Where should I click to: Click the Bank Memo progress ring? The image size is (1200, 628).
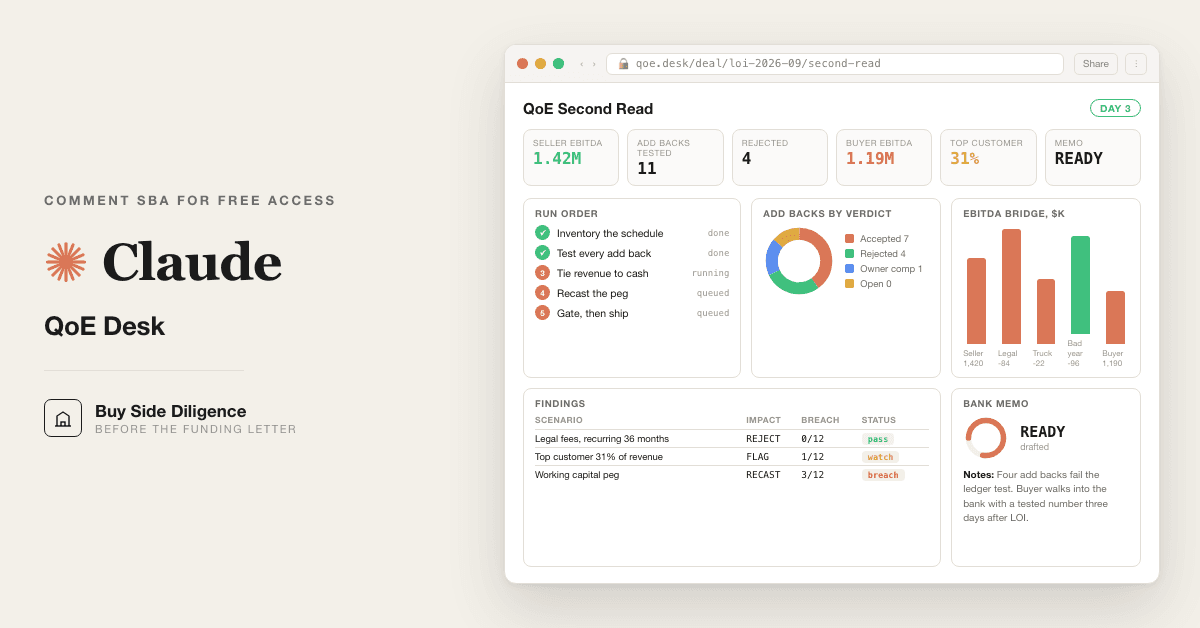coord(985,438)
